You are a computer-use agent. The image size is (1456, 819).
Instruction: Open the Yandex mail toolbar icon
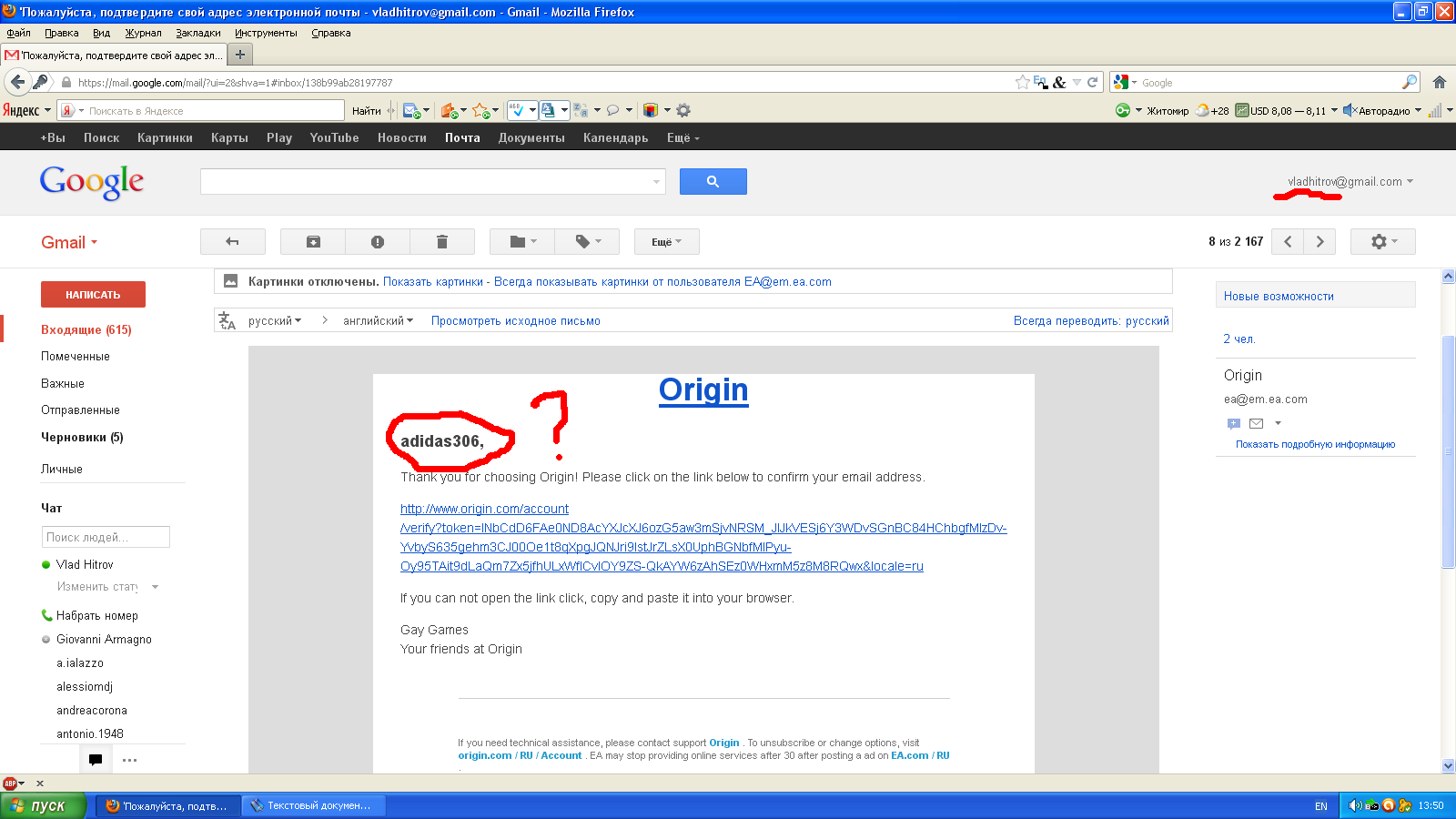411,111
